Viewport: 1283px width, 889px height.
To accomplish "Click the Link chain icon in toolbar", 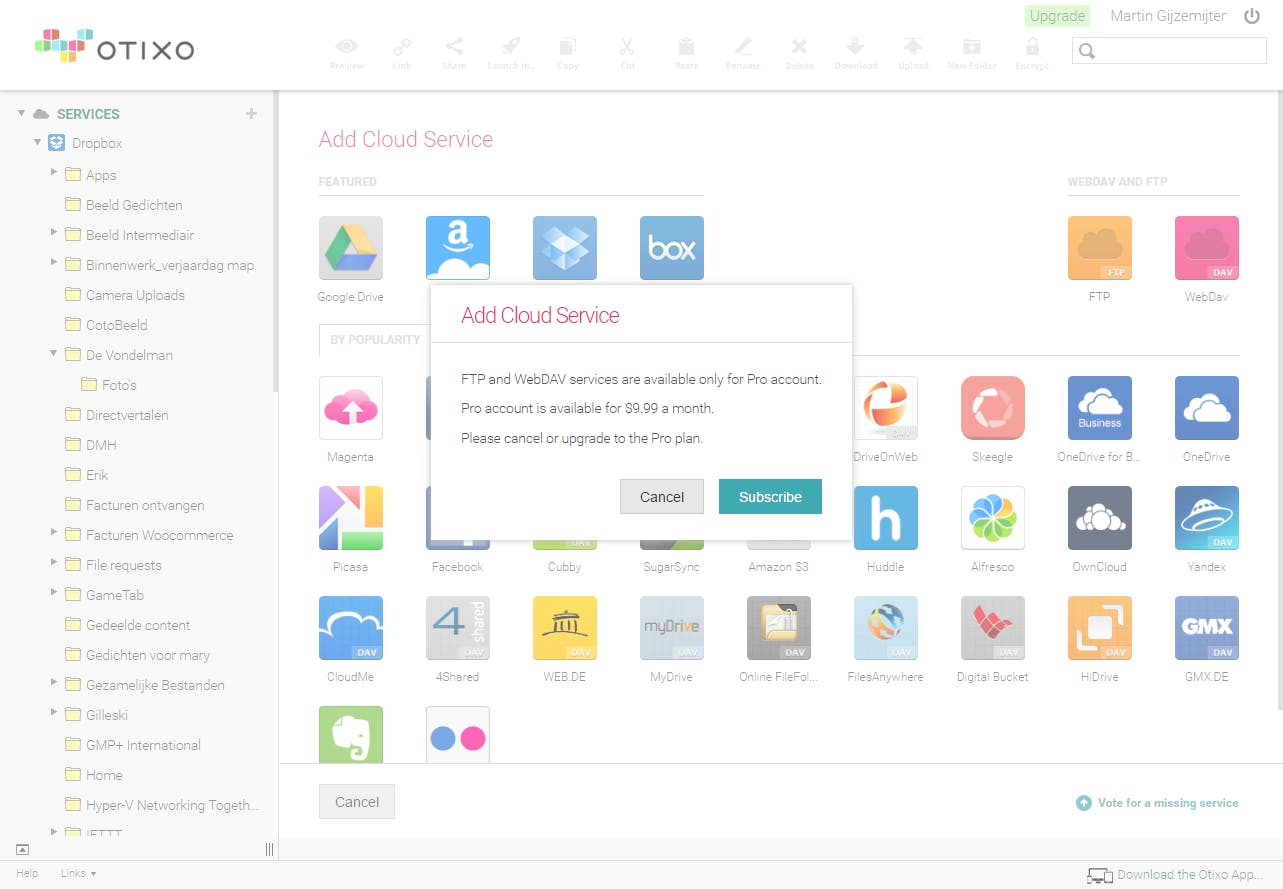I will (402, 46).
